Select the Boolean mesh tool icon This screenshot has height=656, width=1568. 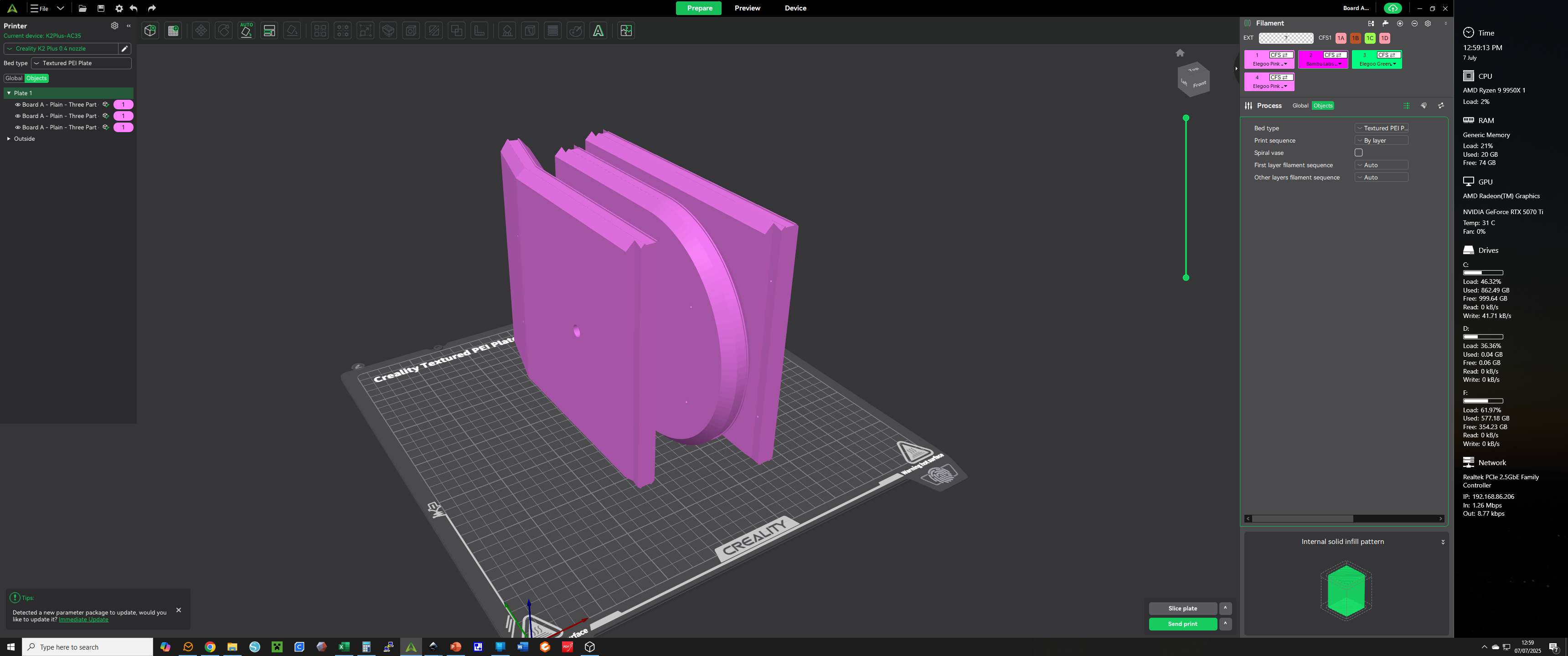point(457,31)
